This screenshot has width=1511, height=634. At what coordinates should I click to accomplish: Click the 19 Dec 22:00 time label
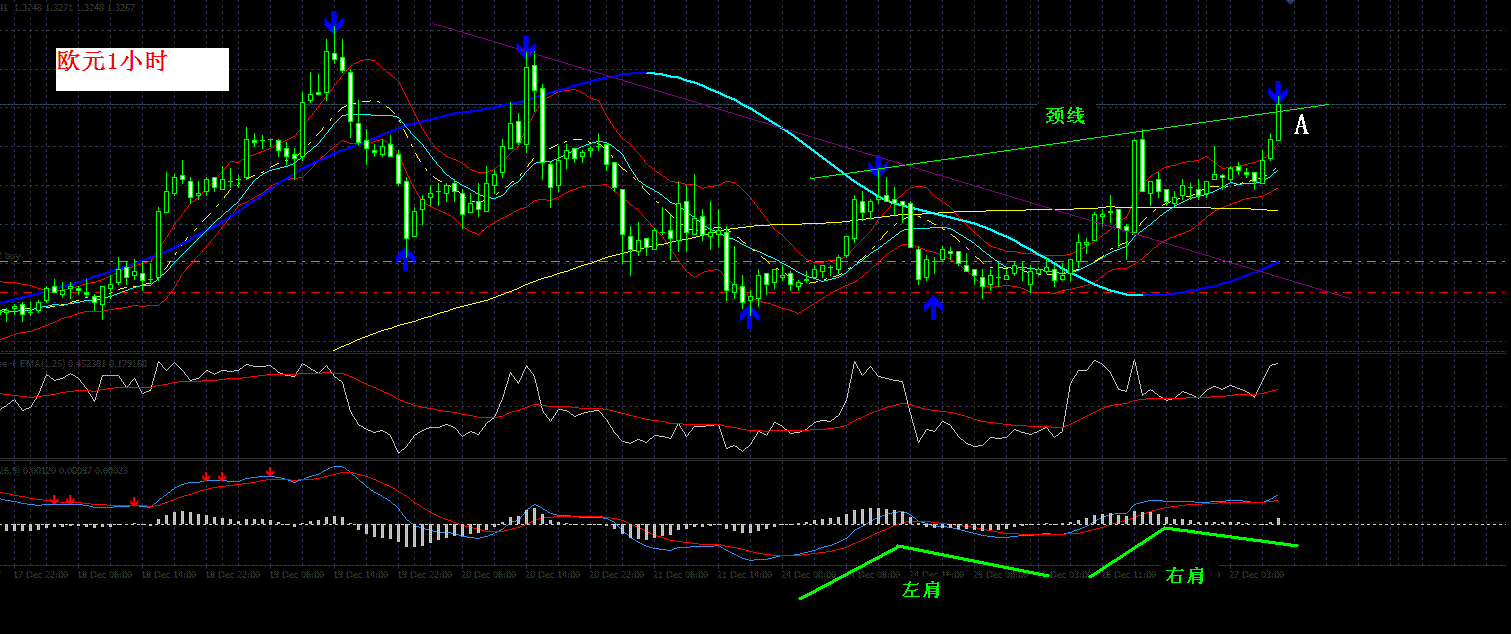[425, 575]
